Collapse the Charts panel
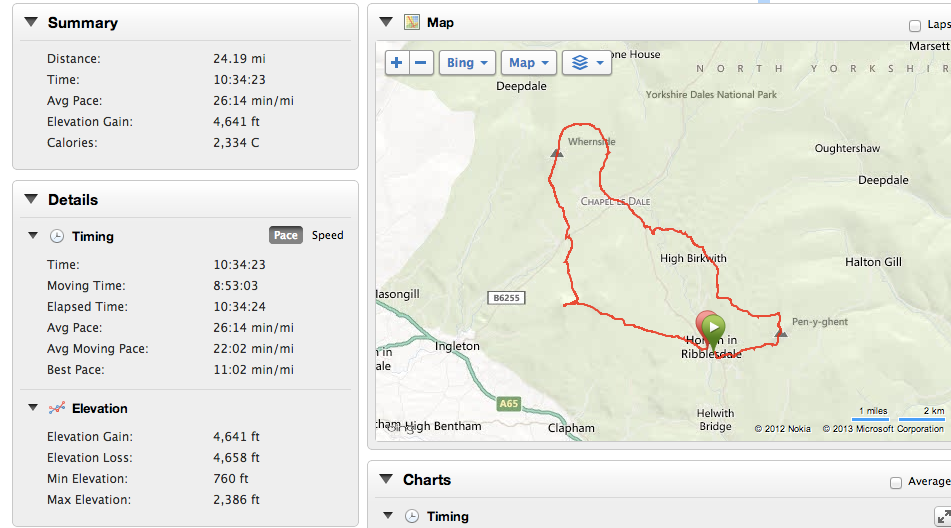The height and width of the screenshot is (528, 951). [385, 480]
